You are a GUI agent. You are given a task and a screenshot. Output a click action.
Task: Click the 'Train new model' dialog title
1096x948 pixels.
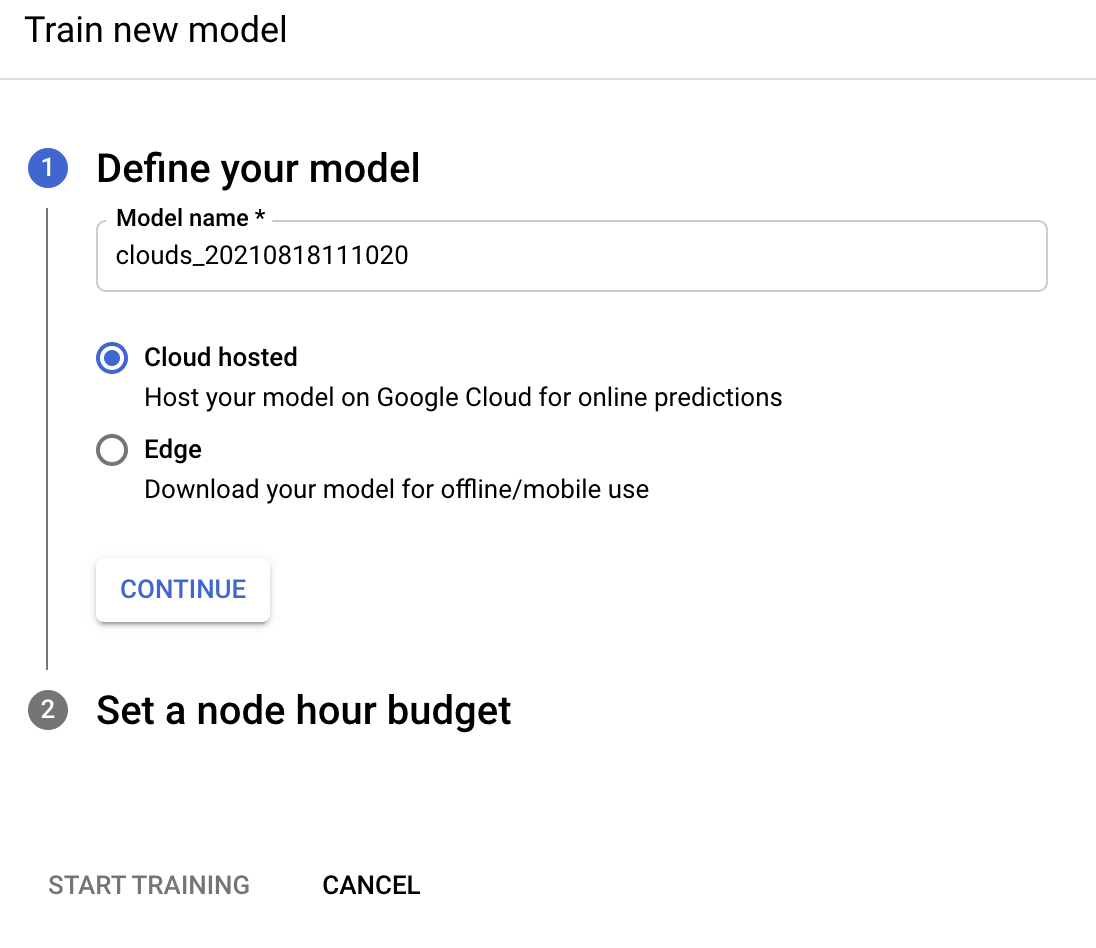156,30
